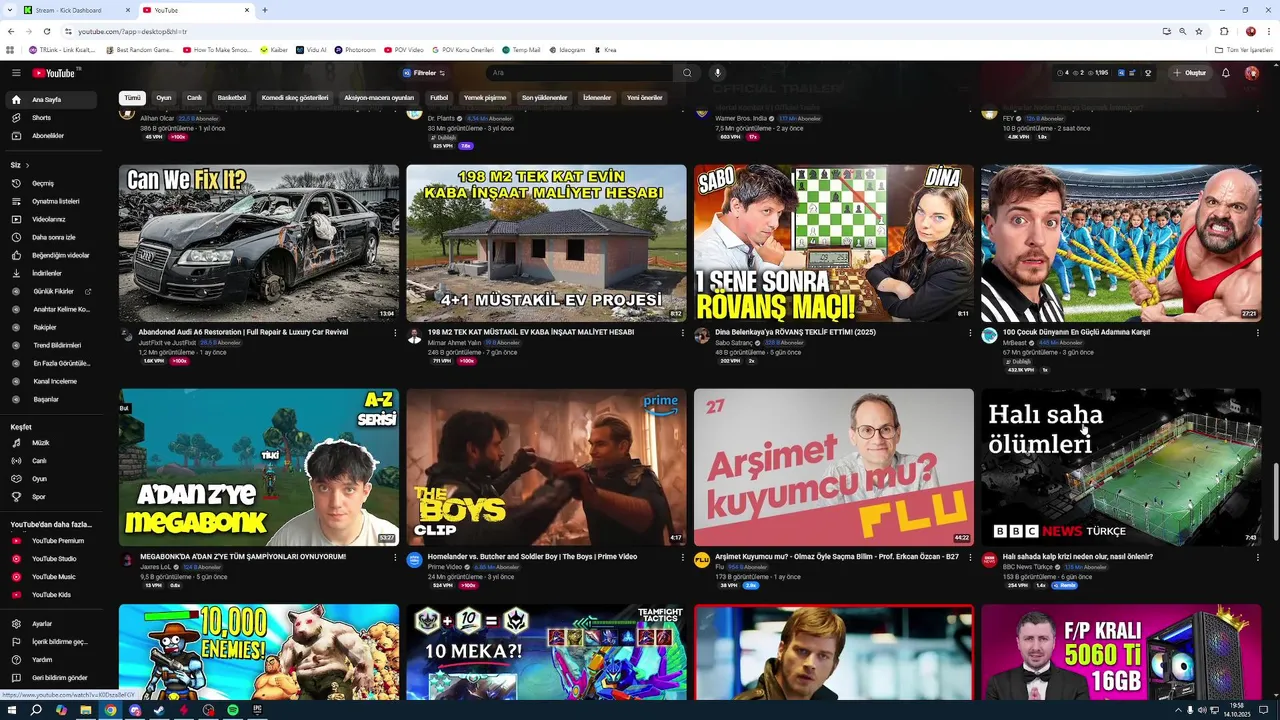Open Can We Fix It Audi thumbnail

[259, 243]
